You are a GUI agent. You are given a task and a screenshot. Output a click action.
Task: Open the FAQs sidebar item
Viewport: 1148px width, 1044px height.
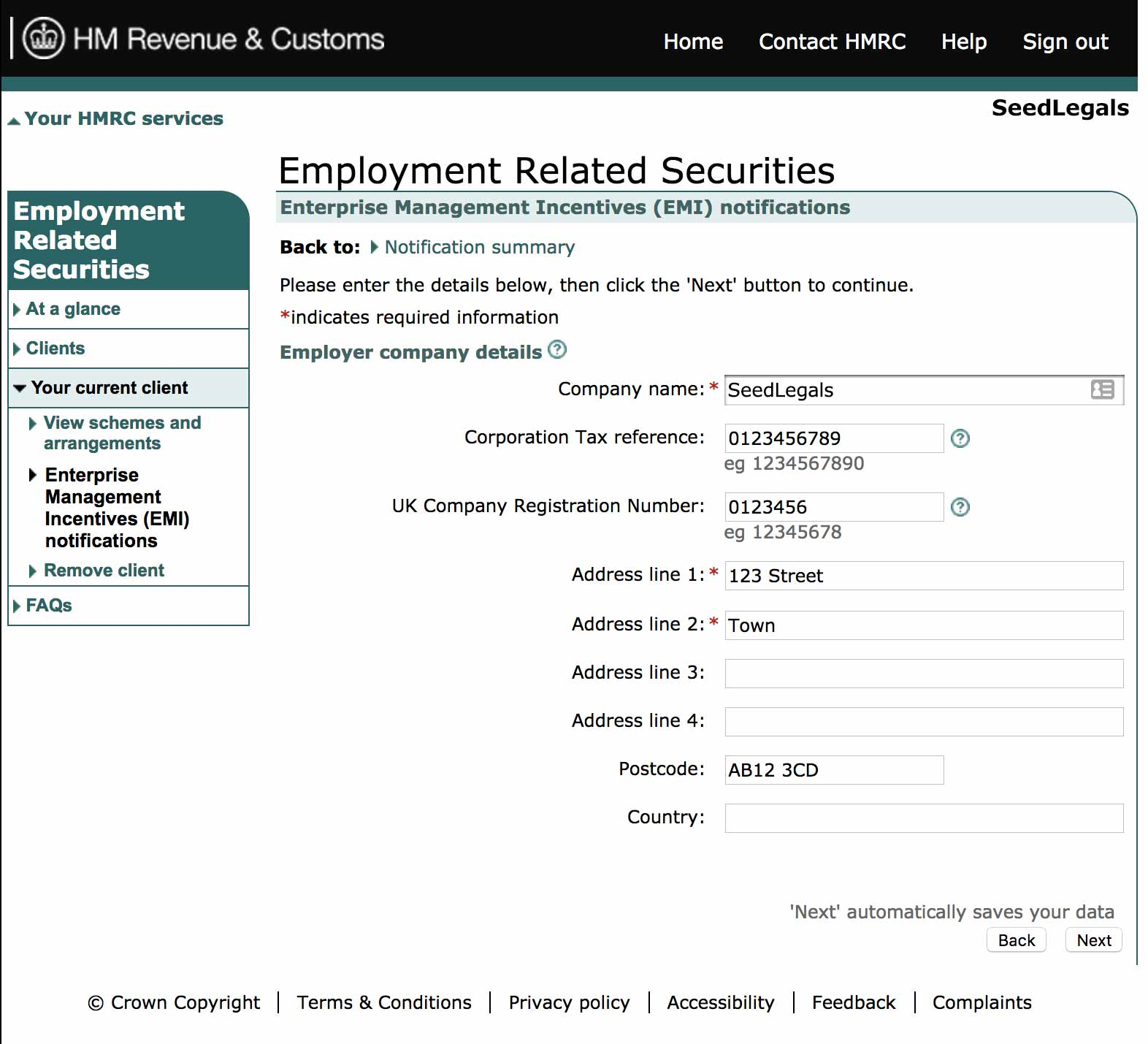pos(49,606)
